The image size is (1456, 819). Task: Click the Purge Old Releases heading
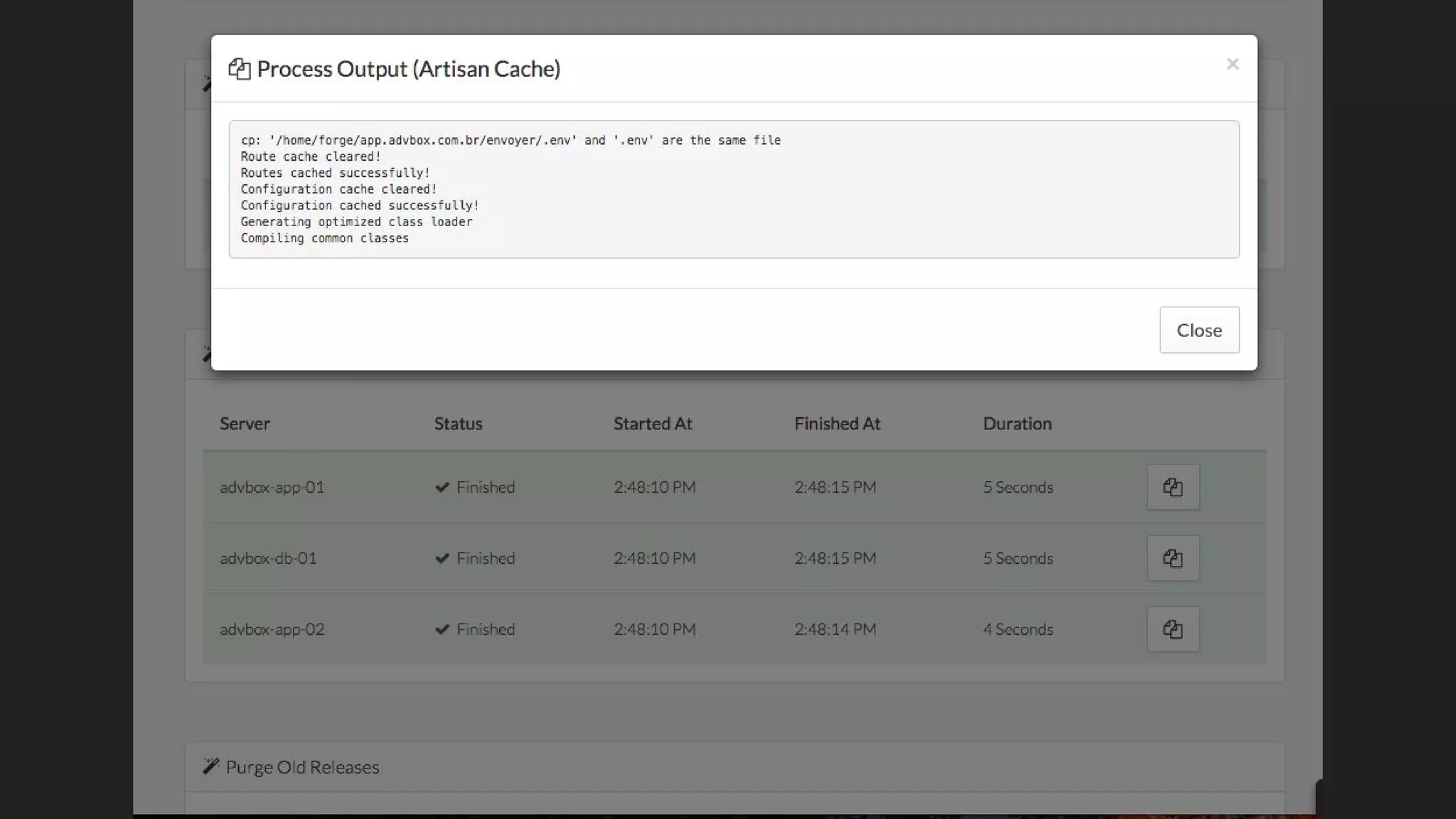coord(302,767)
